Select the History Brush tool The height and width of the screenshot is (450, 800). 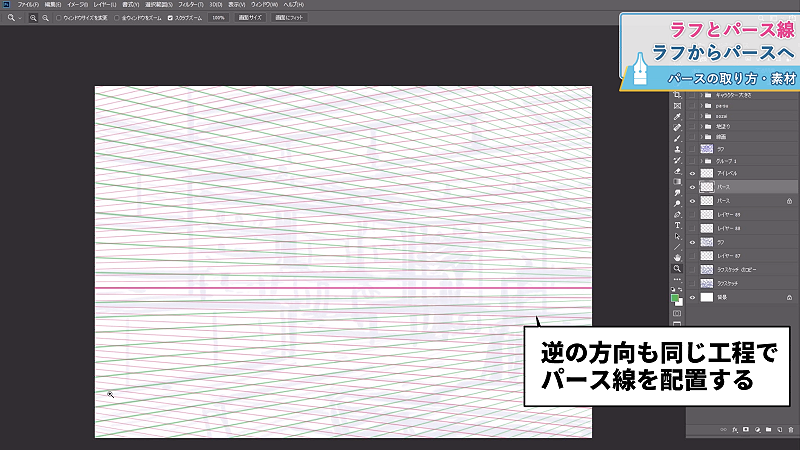pos(677,160)
